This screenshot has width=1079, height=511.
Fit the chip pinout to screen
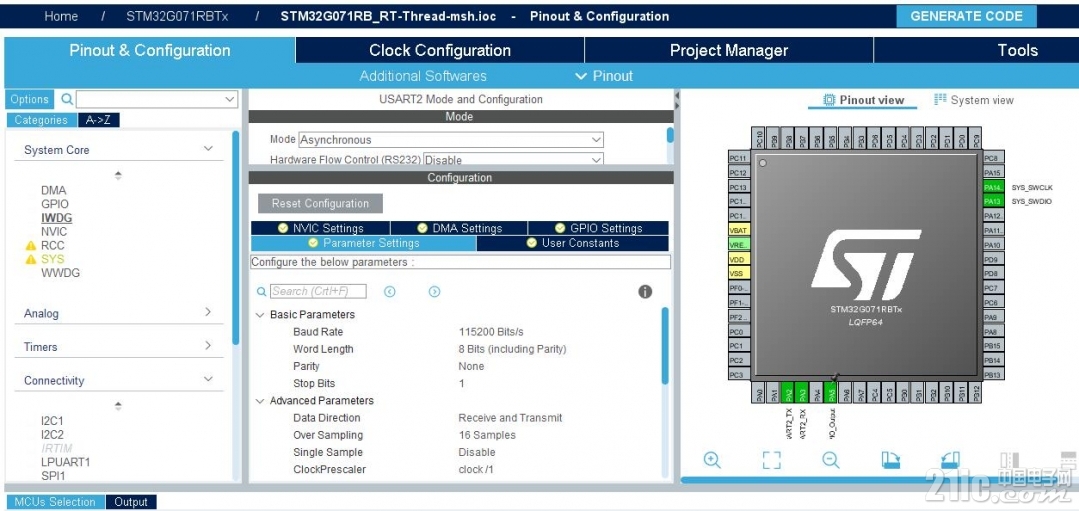(772, 460)
